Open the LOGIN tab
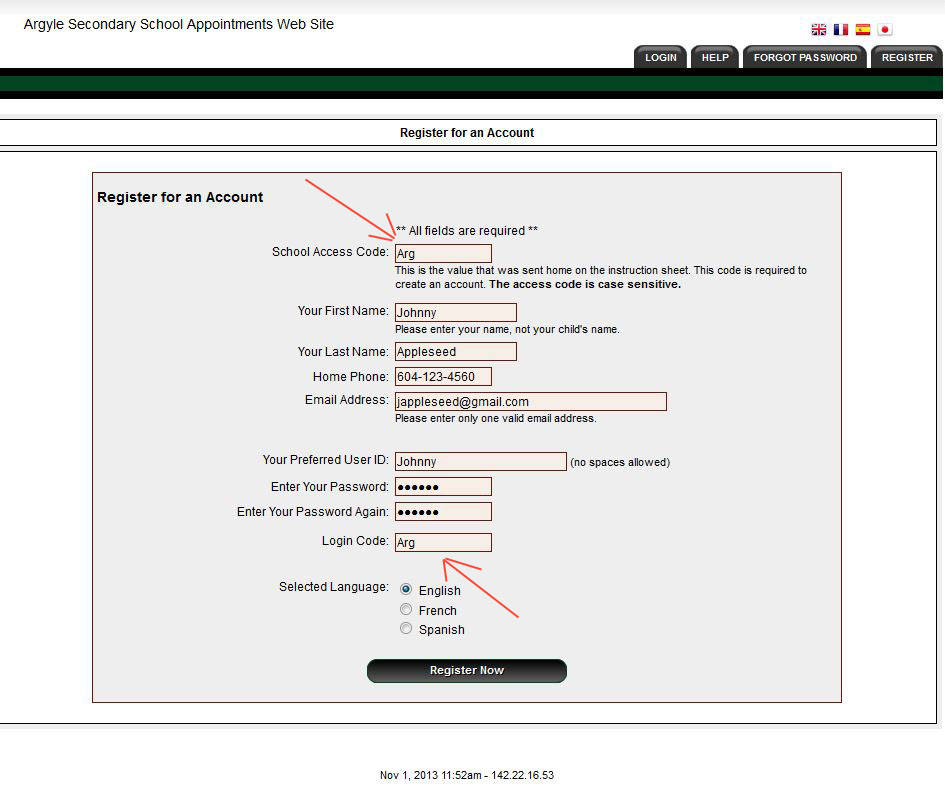945x800 pixels. click(x=660, y=58)
